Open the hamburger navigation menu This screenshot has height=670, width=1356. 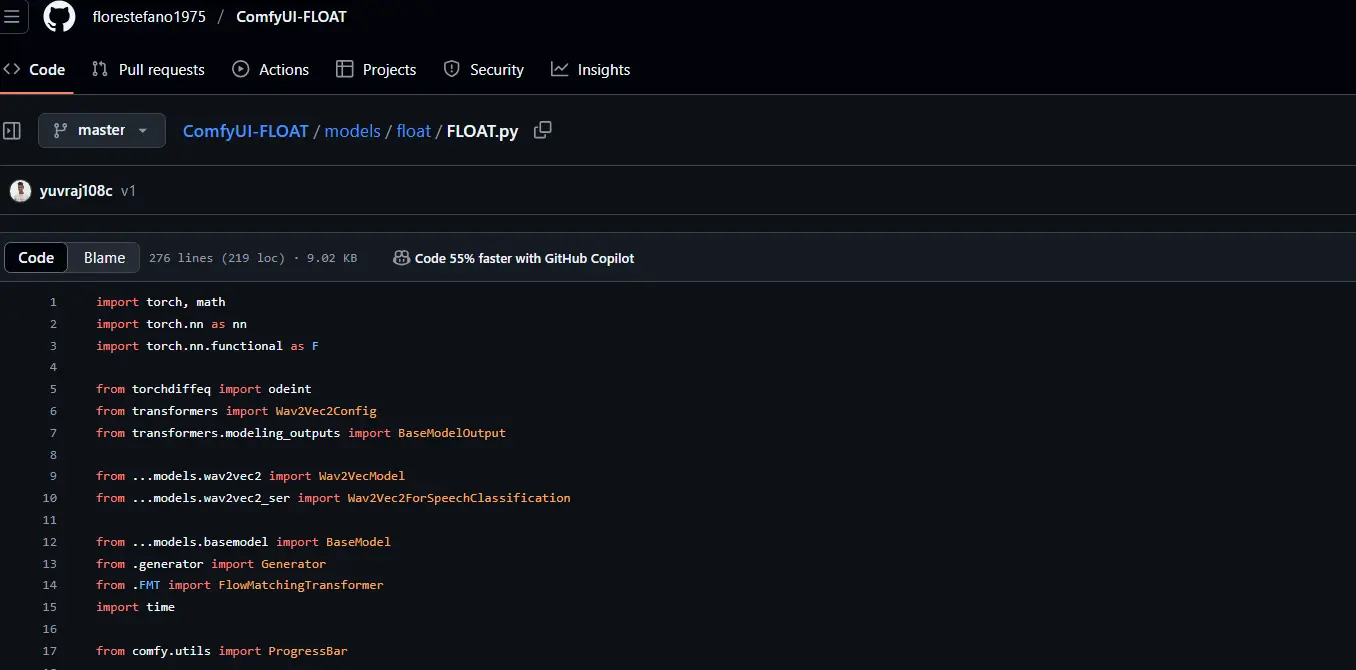coord(11,17)
